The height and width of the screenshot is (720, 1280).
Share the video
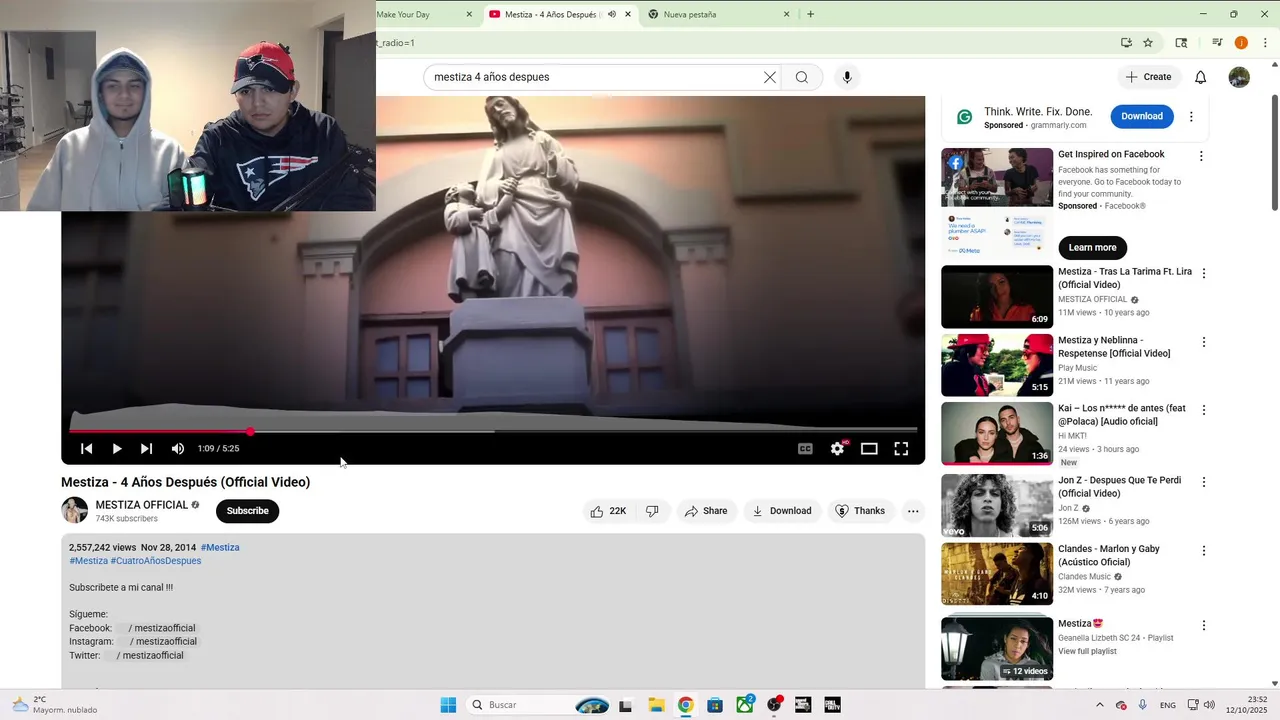pos(706,511)
